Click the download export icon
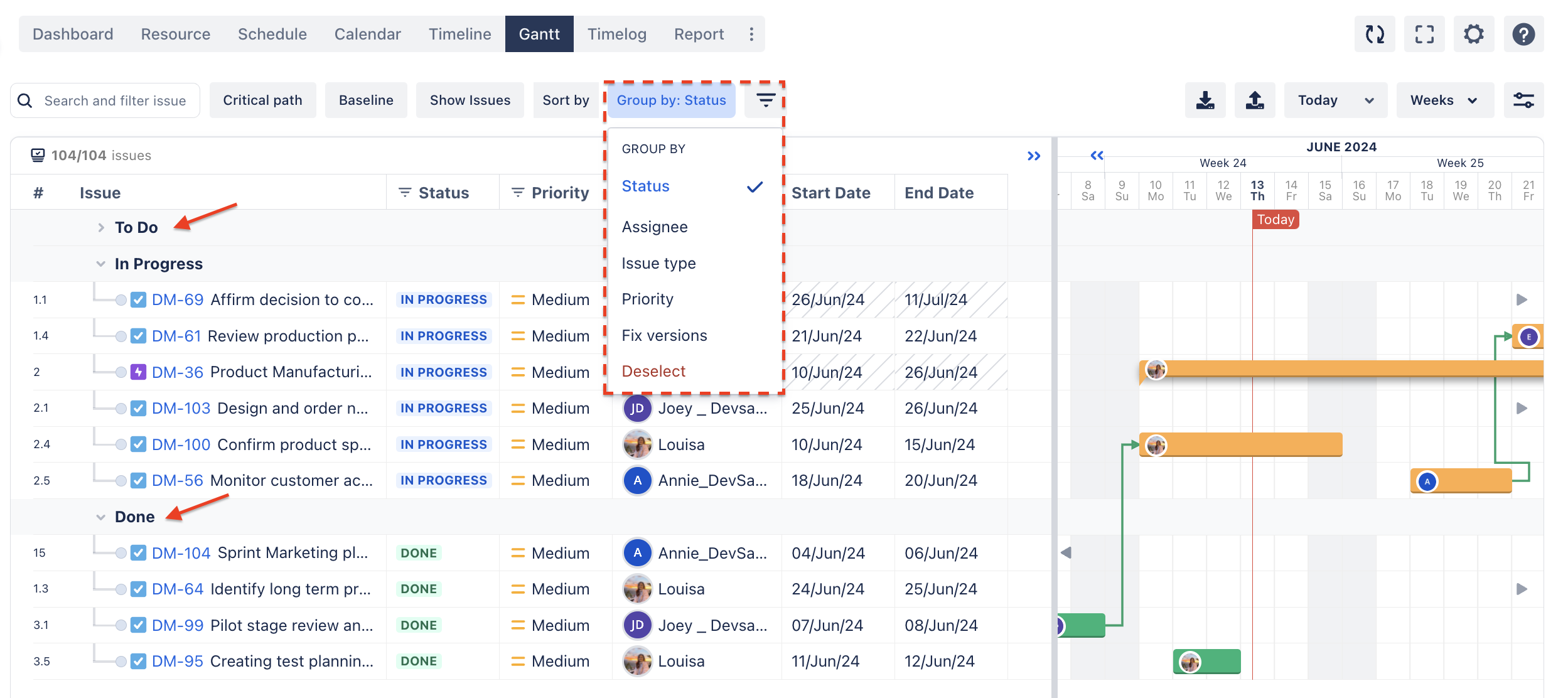The height and width of the screenshot is (698, 1568). (1205, 99)
